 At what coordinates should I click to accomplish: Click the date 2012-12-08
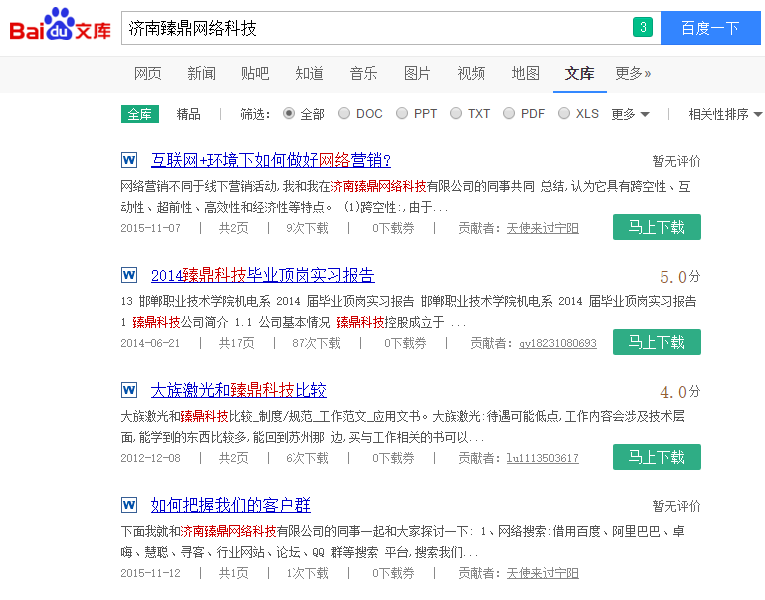(150, 459)
